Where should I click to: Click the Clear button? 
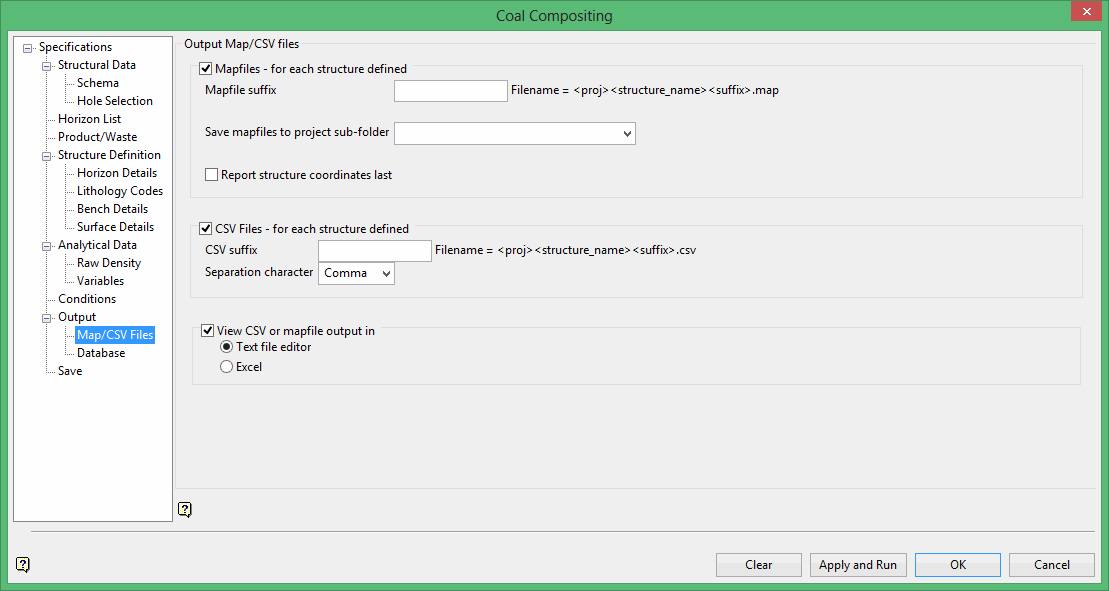[758, 565]
